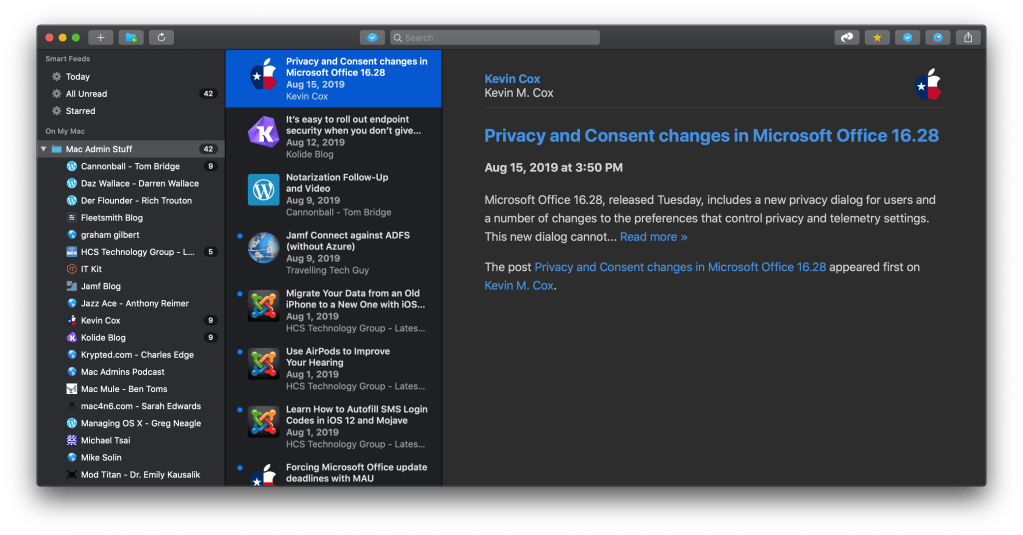Select the Kolide Blog feed in the sidebar
This screenshot has height=535, width=1023.
103,338
